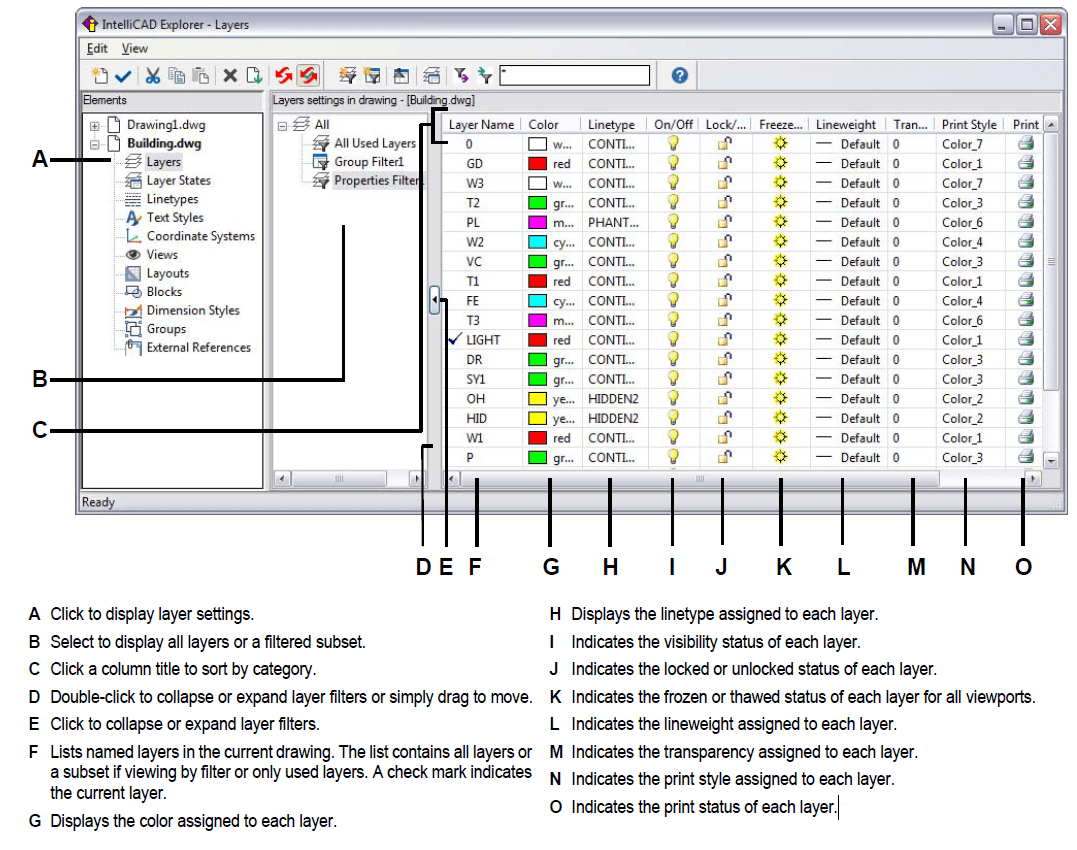1077x850 pixels.
Task: Select Group Filter1 in filter tree
Action: (369, 162)
